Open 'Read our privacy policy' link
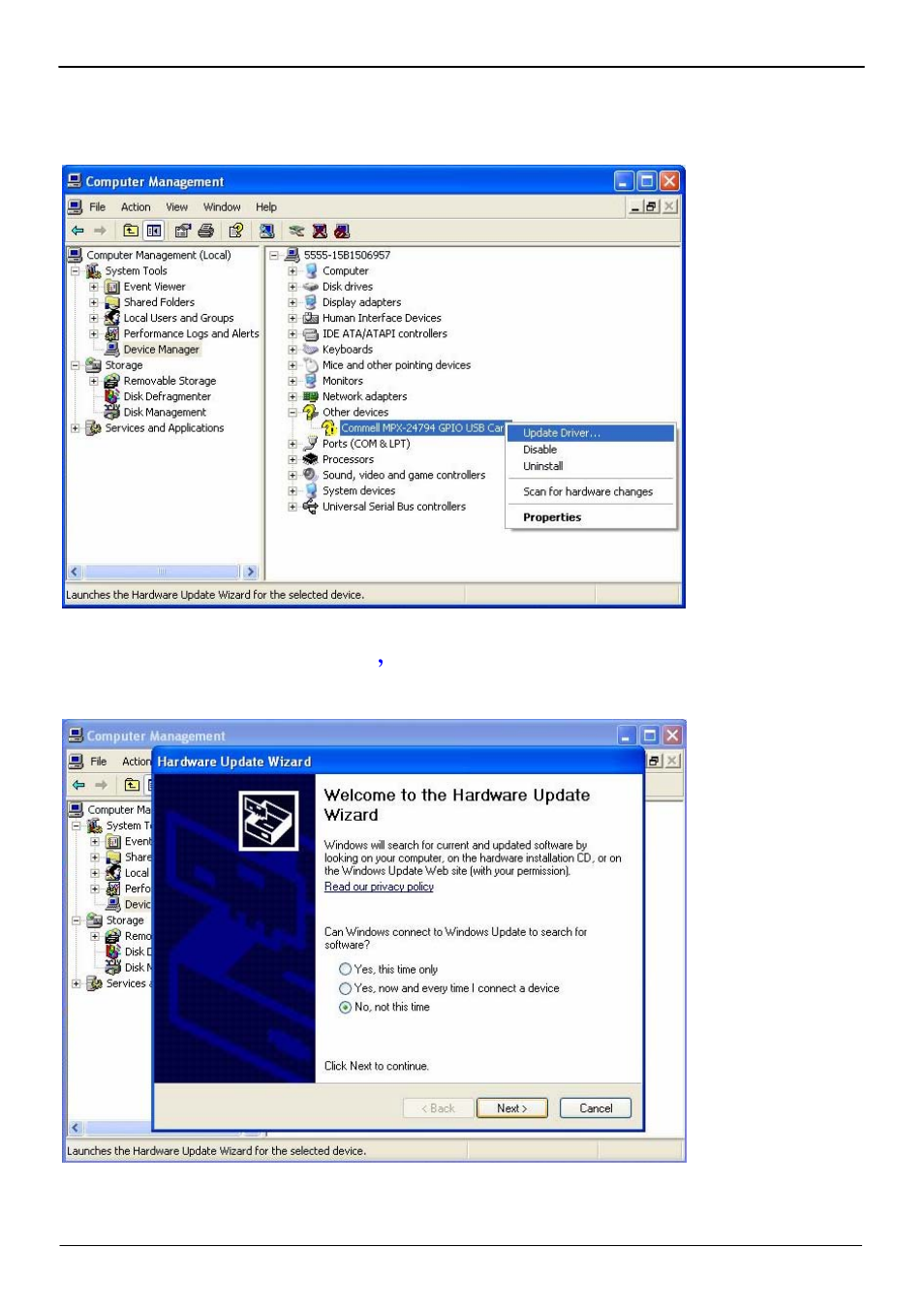Image resolution: width=924 pixels, height=1310 pixels. click(x=379, y=887)
